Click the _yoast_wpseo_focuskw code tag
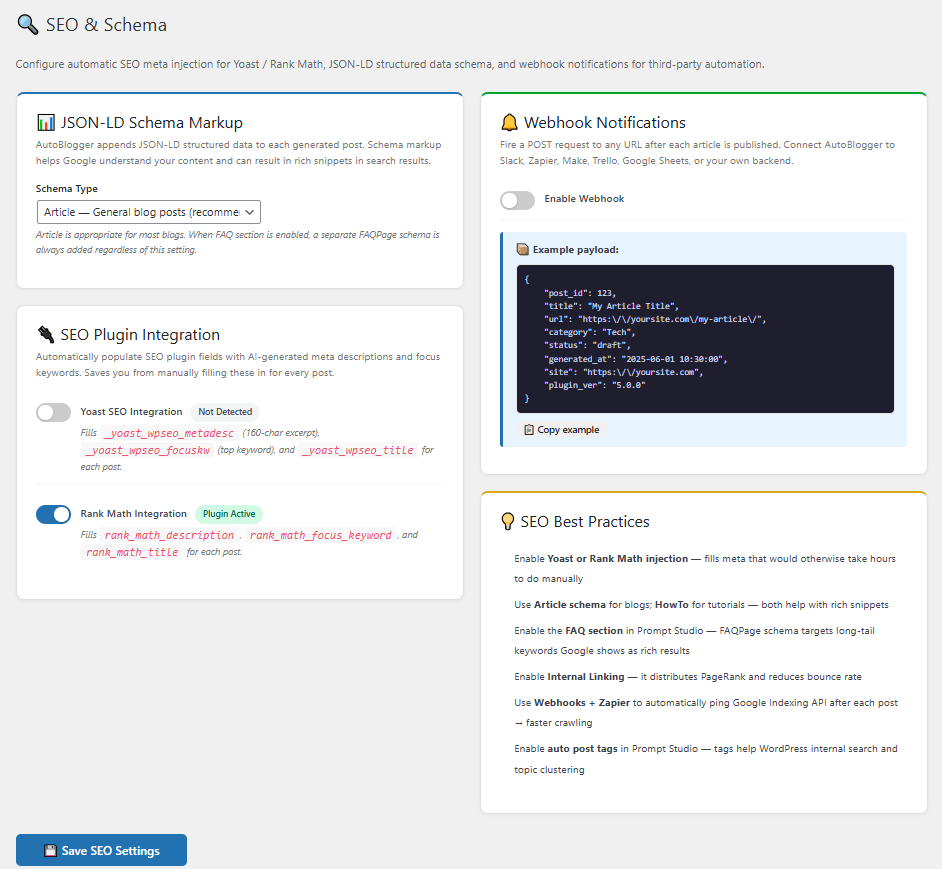Viewport: 942px width, 869px height. click(147, 450)
